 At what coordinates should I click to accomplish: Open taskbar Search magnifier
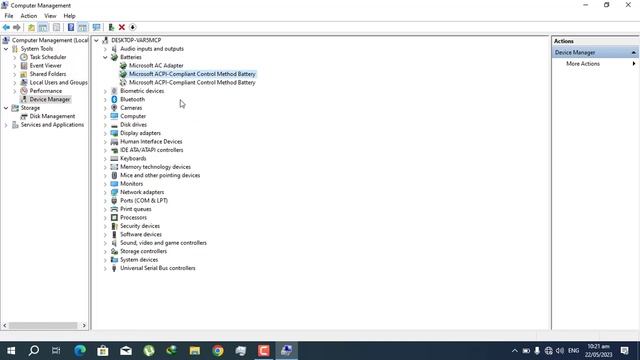coord(34,351)
